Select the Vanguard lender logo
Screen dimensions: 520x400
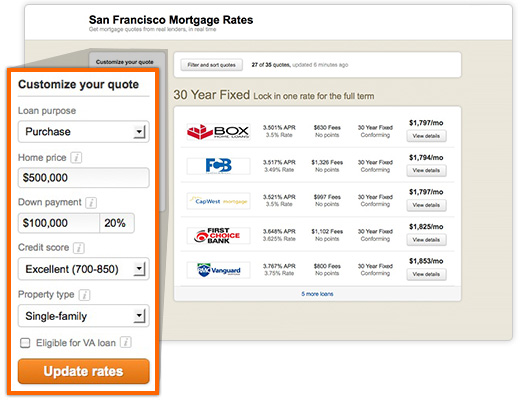218,270
